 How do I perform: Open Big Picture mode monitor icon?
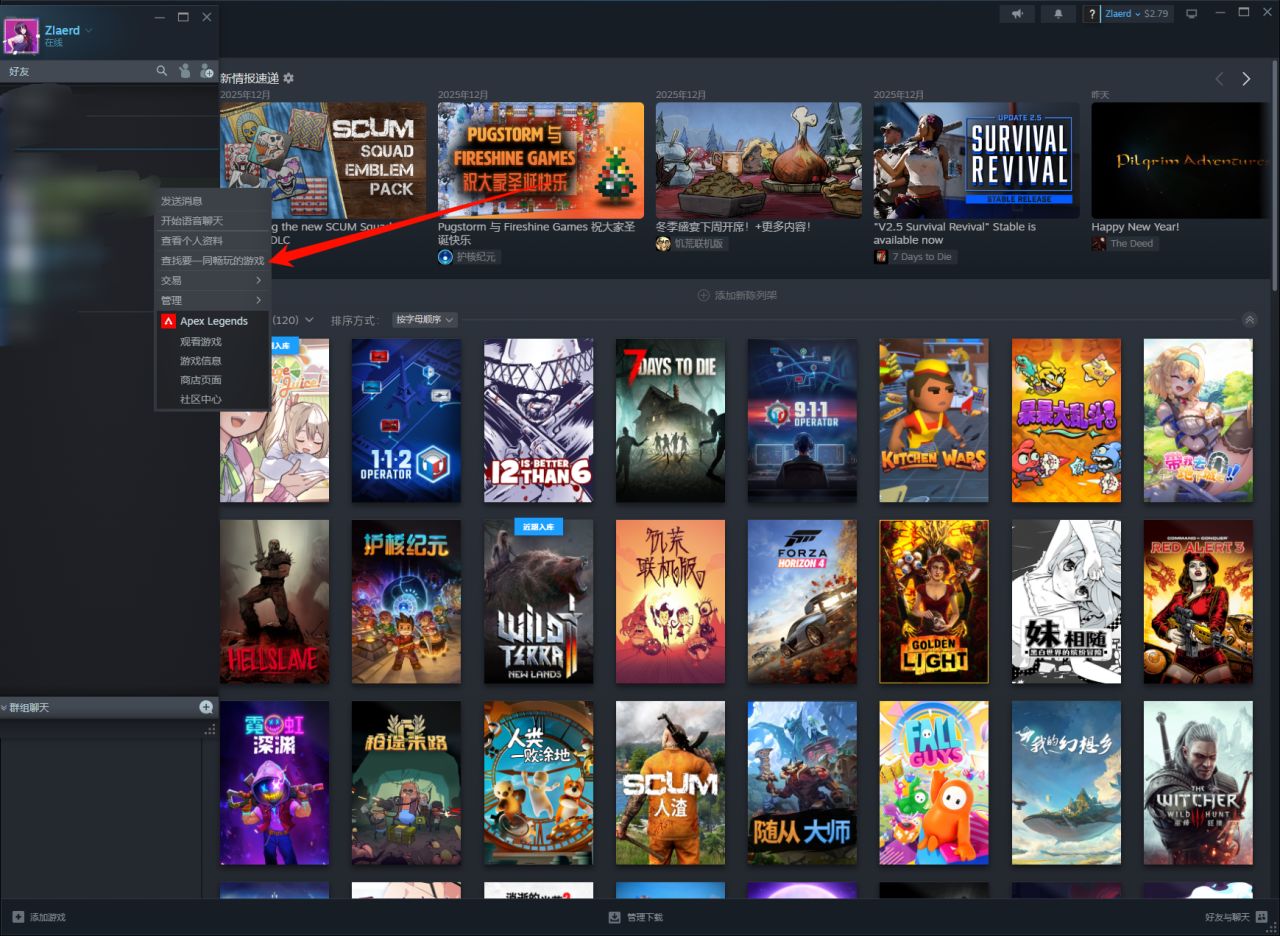(x=1191, y=14)
